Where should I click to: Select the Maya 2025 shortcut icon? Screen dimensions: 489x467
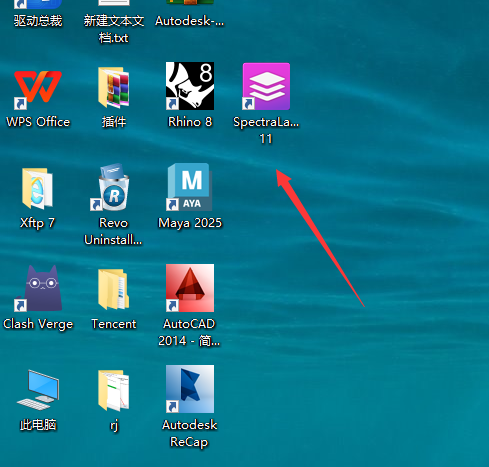pos(189,187)
